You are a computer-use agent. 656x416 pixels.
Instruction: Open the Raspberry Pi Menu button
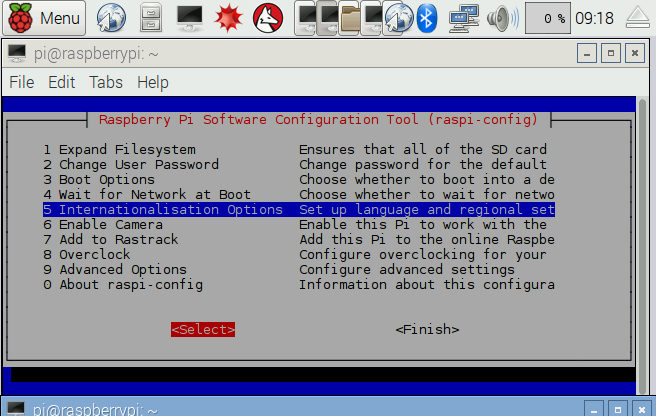(x=44, y=18)
